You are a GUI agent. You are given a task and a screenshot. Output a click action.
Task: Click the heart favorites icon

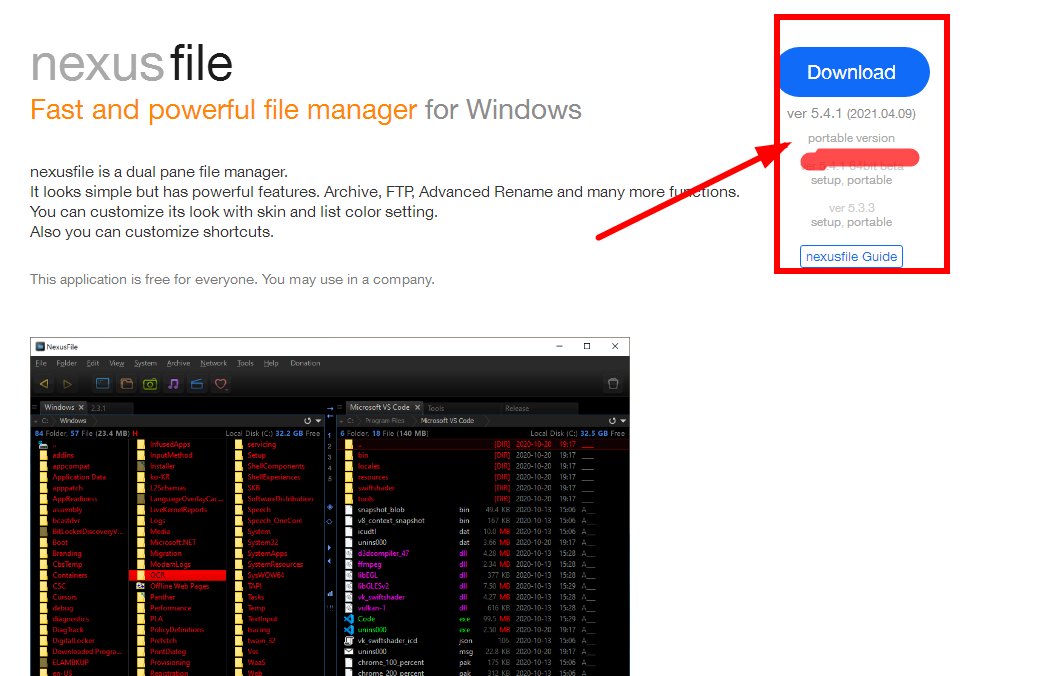[x=221, y=384]
